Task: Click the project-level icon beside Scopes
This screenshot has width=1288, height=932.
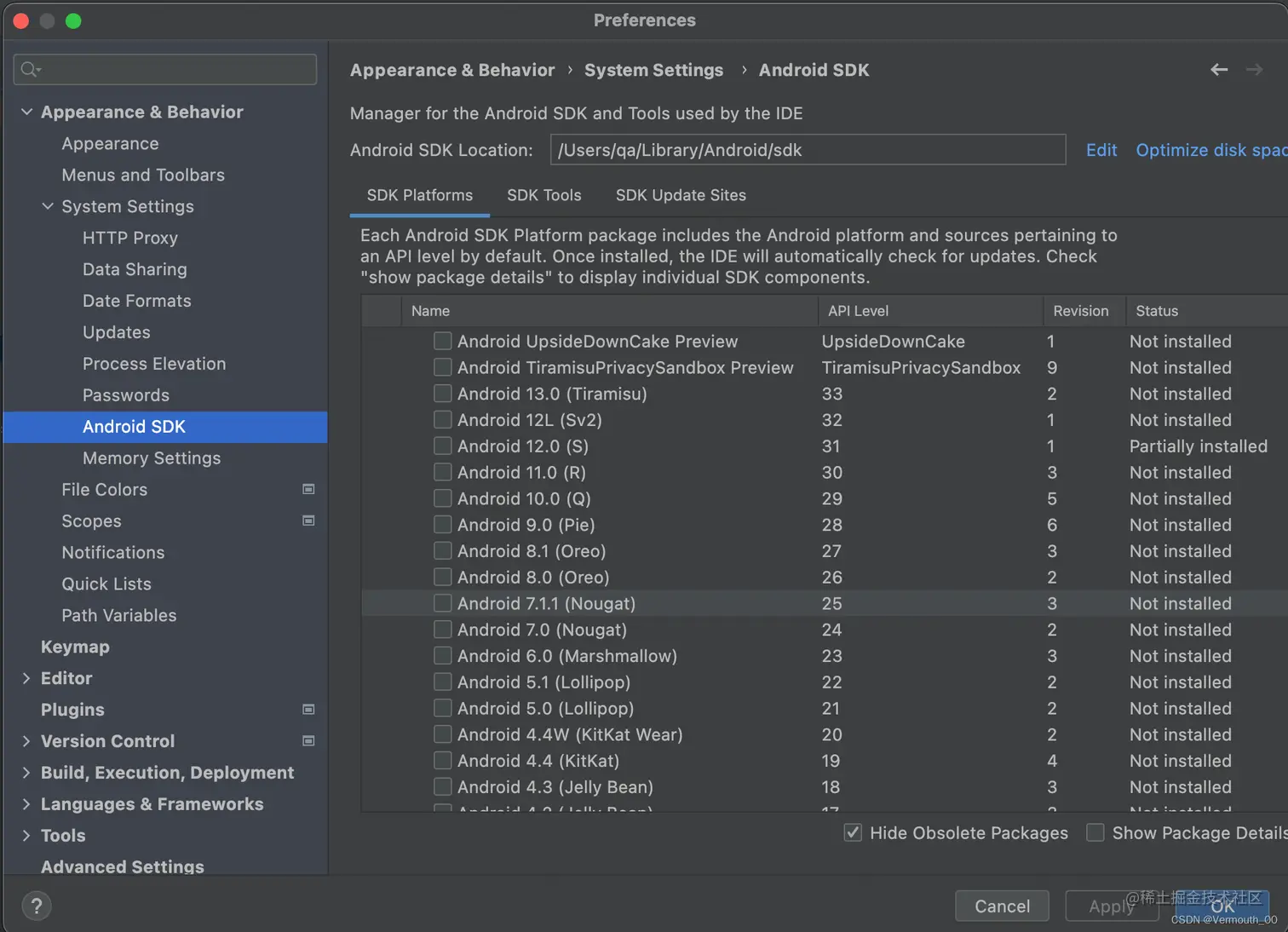Action: [x=308, y=521]
